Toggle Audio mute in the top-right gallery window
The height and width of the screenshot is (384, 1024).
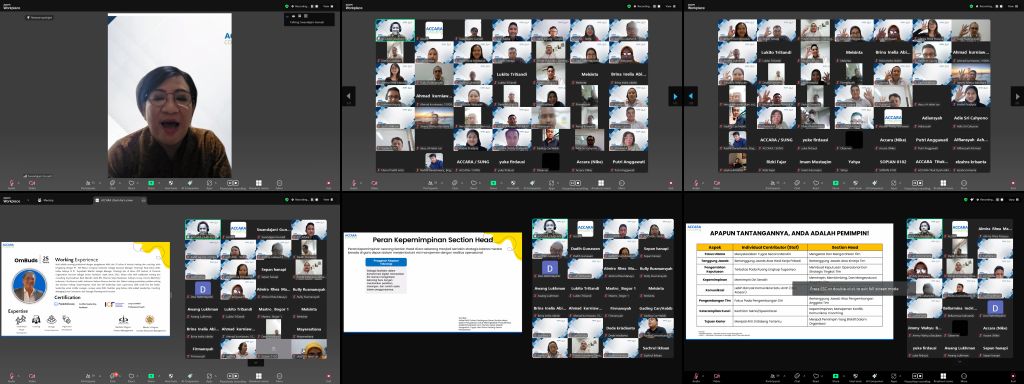(x=695, y=184)
